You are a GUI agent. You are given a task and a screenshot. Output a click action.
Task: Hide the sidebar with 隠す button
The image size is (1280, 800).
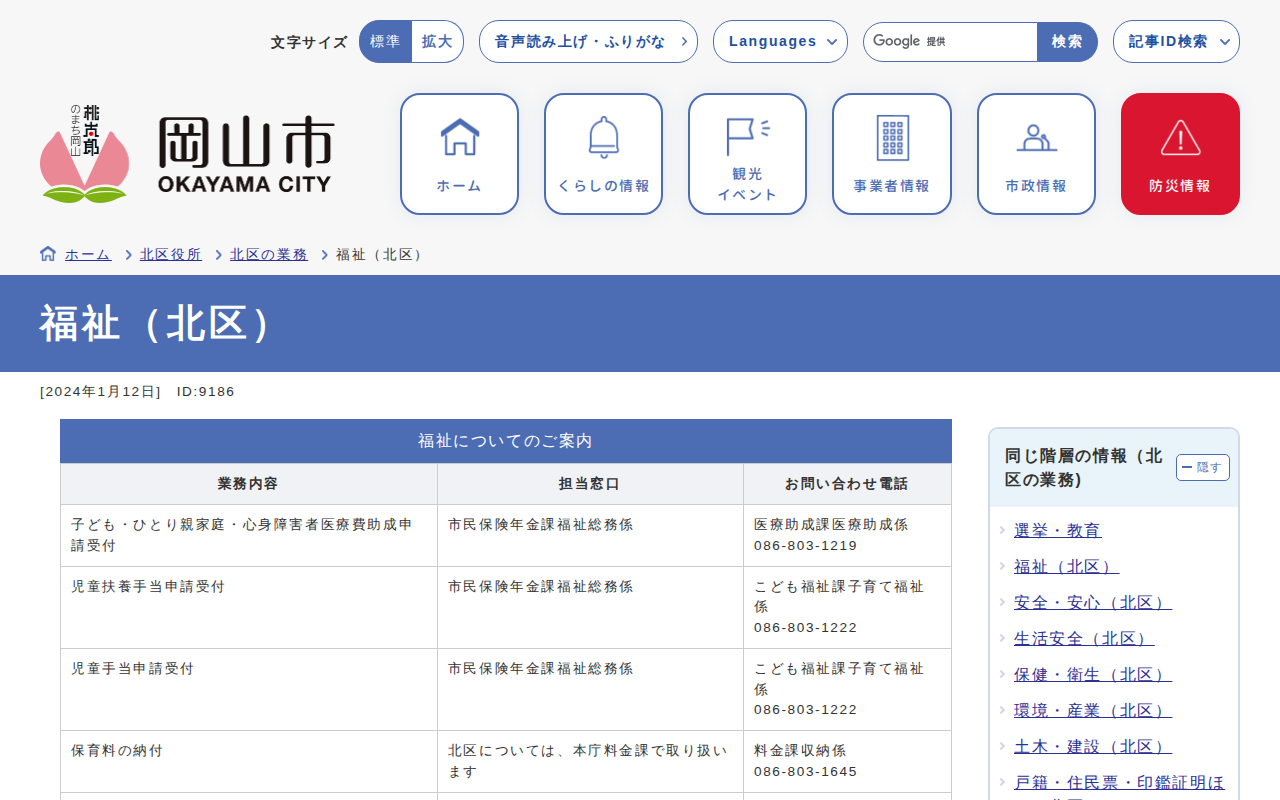point(1202,467)
